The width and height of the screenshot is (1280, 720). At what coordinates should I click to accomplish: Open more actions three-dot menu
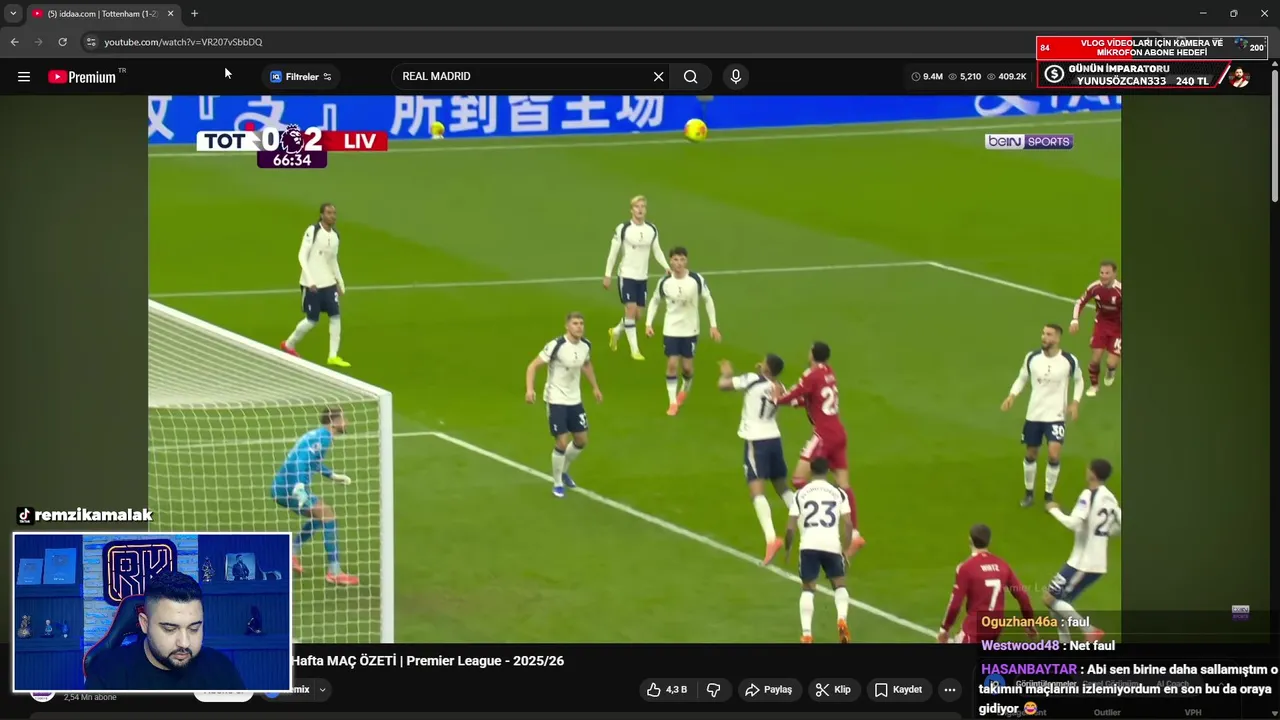tap(950, 690)
